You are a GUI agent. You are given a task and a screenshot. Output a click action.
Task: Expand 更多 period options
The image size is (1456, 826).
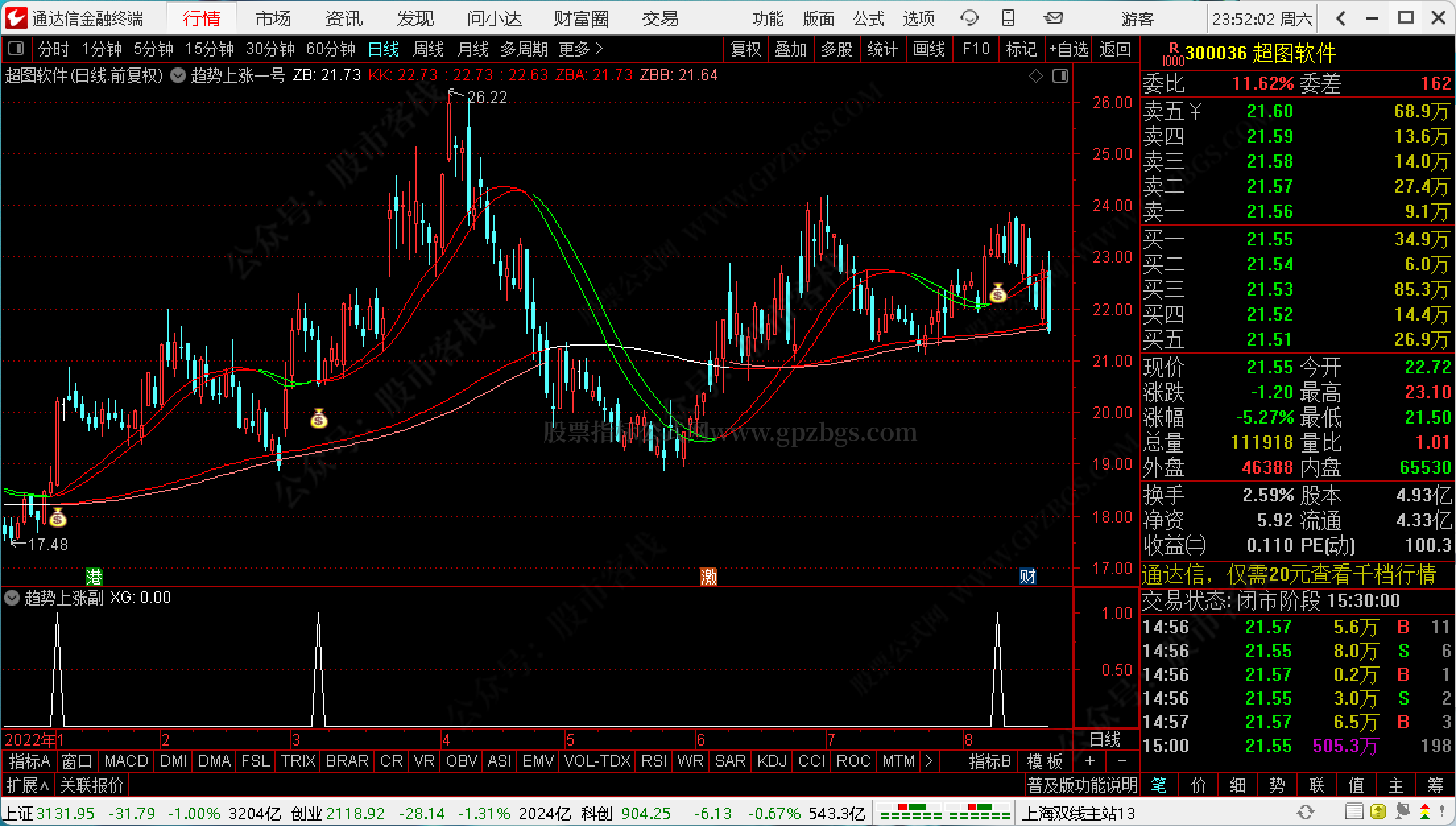[581, 49]
